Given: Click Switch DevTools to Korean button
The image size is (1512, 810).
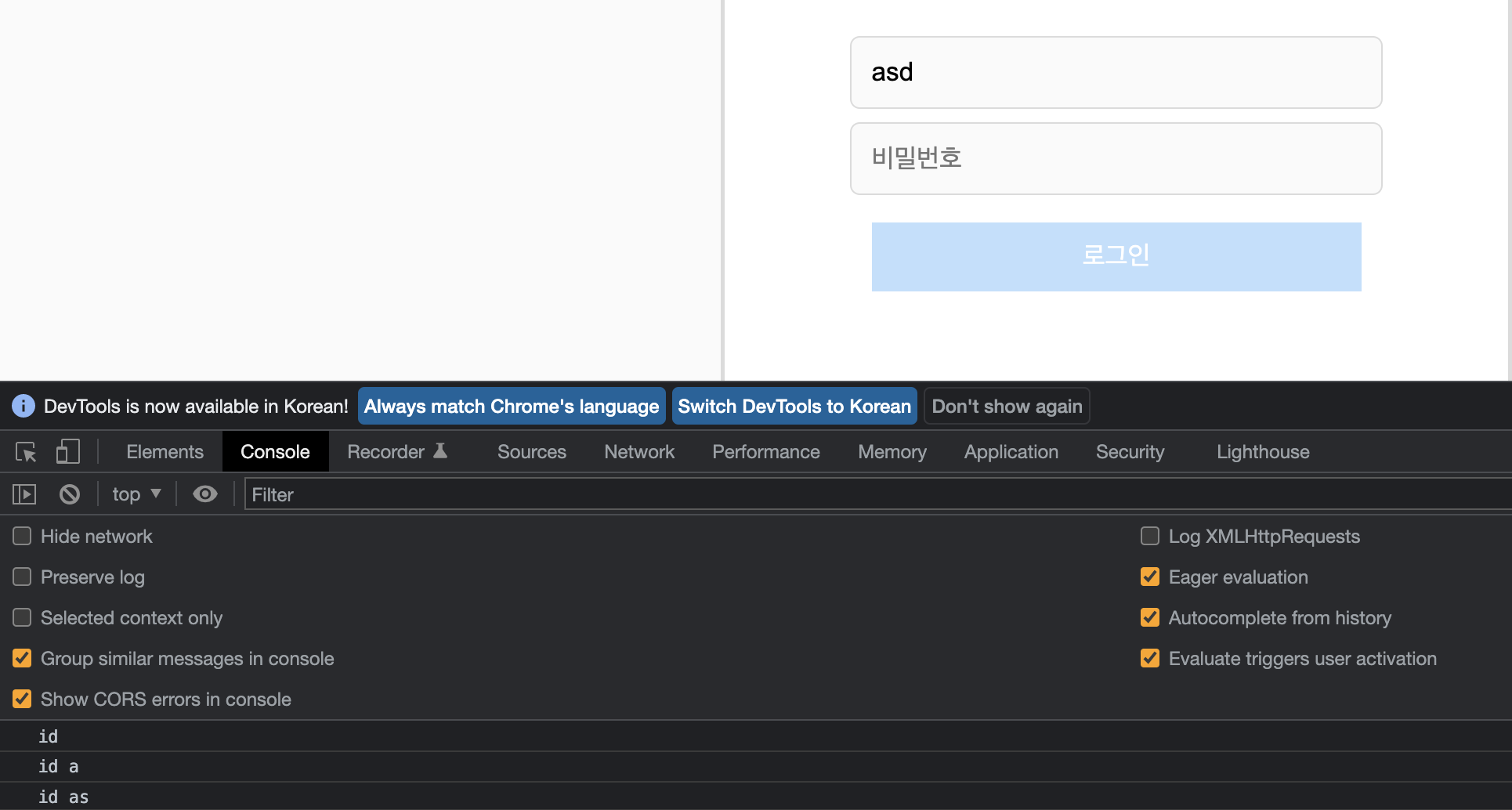Looking at the screenshot, I should pyautogui.click(x=794, y=406).
